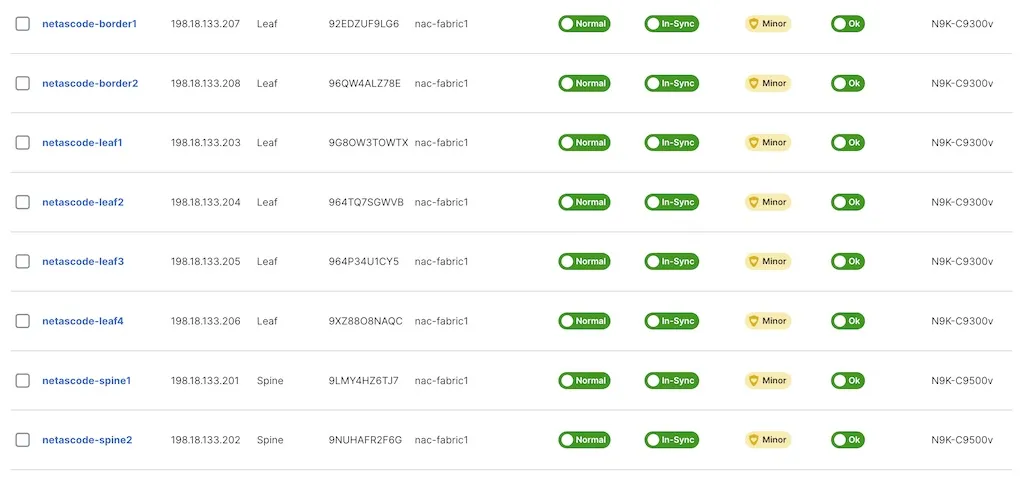Click Minor shield icon for netascode-spine2
1024x484 pixels.
point(754,440)
